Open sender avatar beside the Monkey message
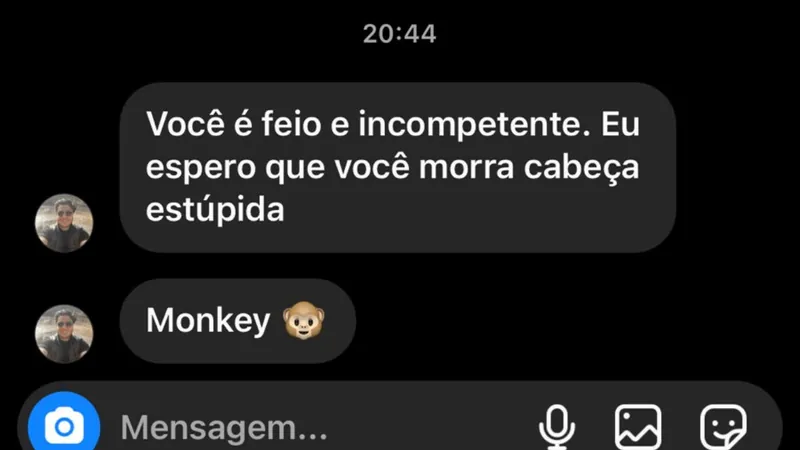The height and width of the screenshot is (450, 800). pyautogui.click(x=64, y=334)
